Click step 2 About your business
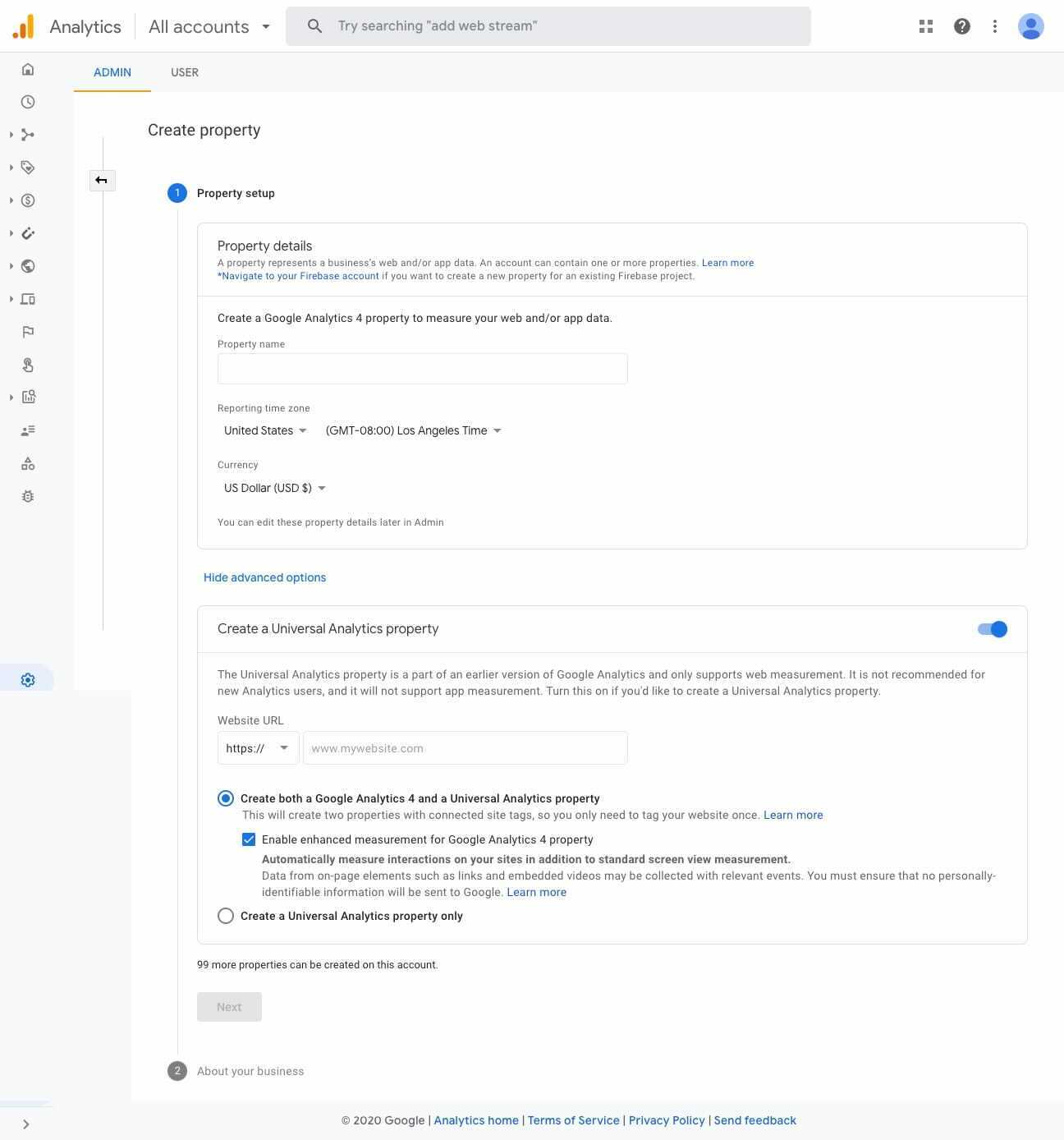1064x1140 pixels. 250,1071
